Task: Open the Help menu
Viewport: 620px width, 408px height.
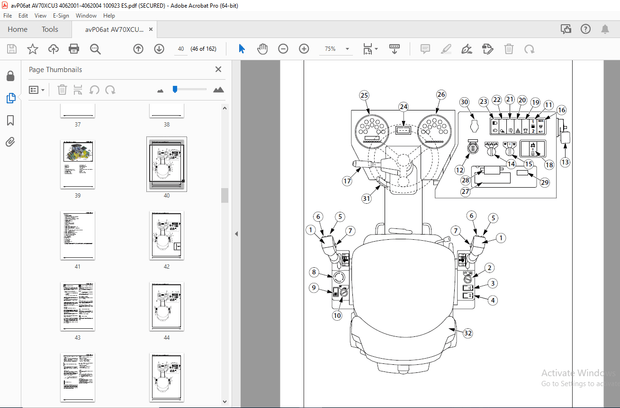Action: [109, 16]
